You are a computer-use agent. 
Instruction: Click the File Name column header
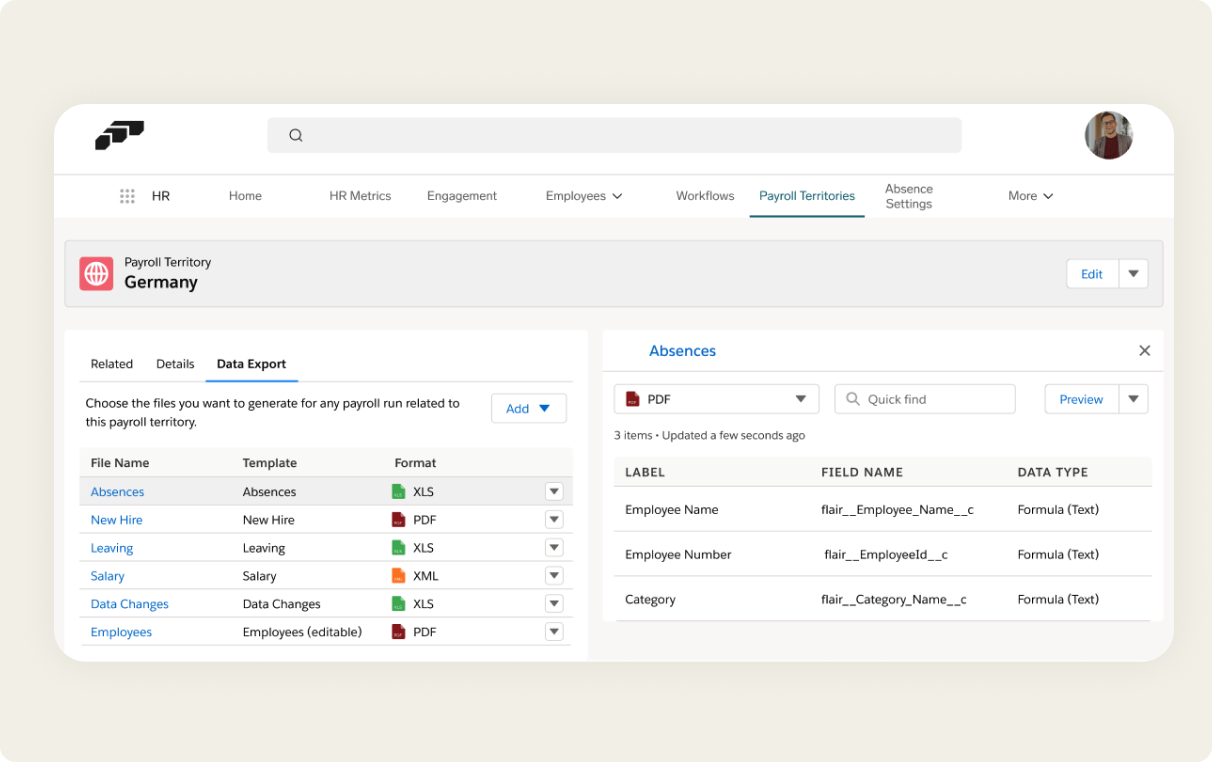point(120,463)
